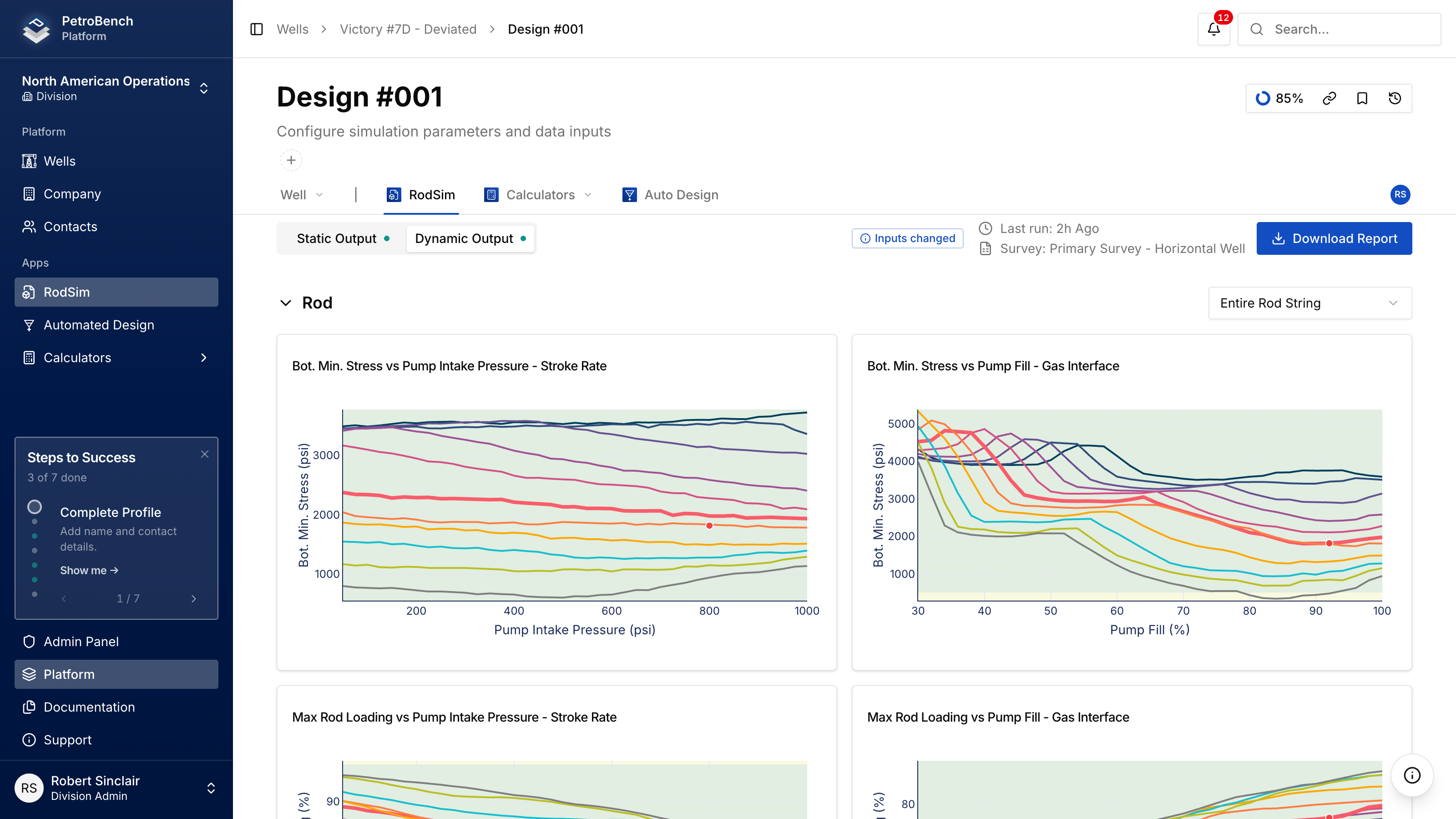
Task: Open Wells in the sidebar
Action: pos(116,161)
